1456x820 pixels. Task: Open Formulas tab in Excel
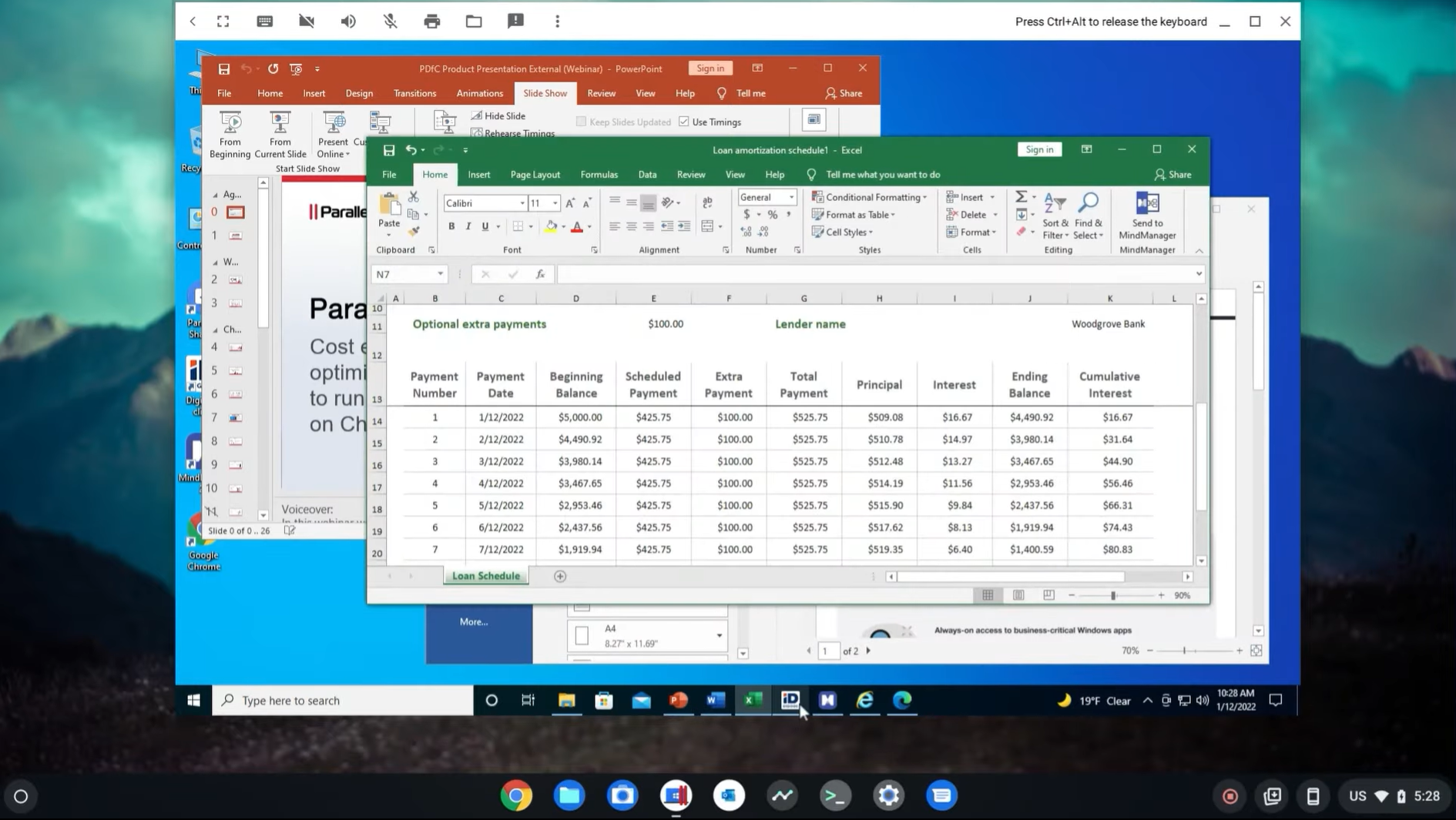[x=599, y=175]
